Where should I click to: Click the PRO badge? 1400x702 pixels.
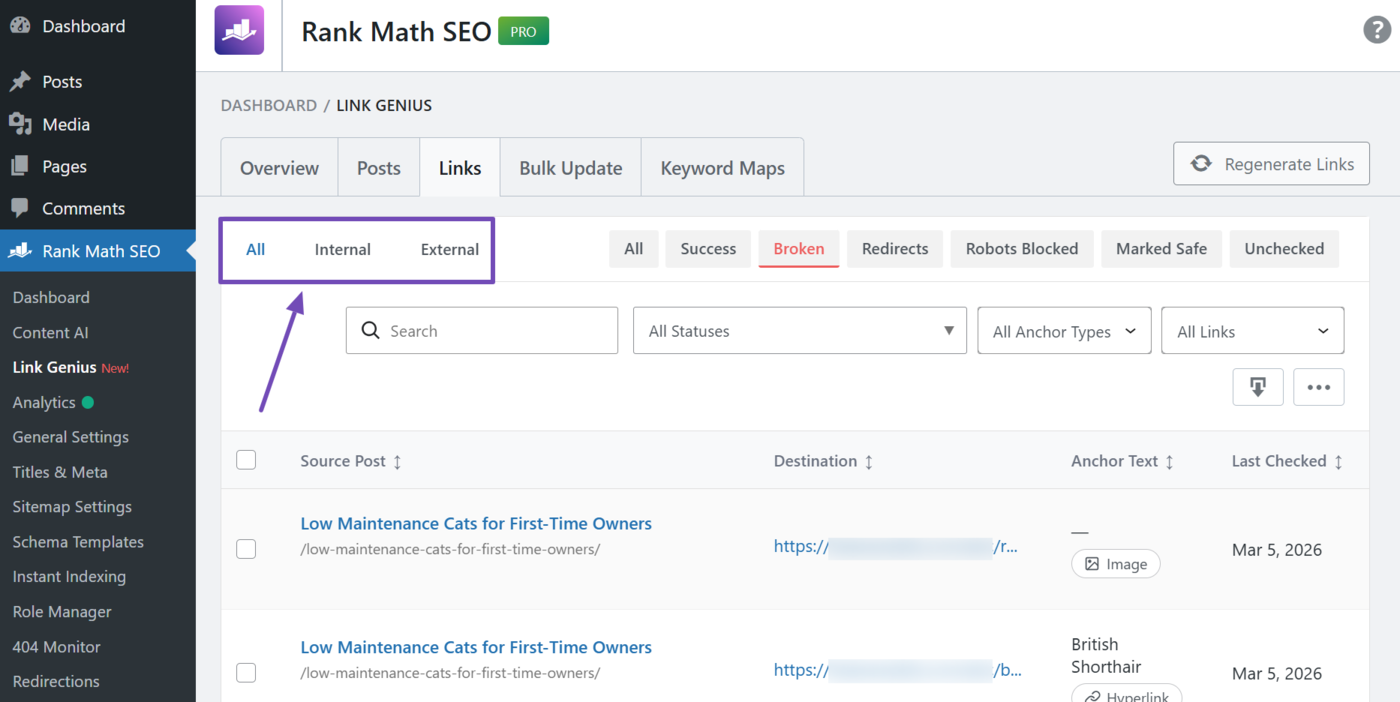(x=523, y=31)
